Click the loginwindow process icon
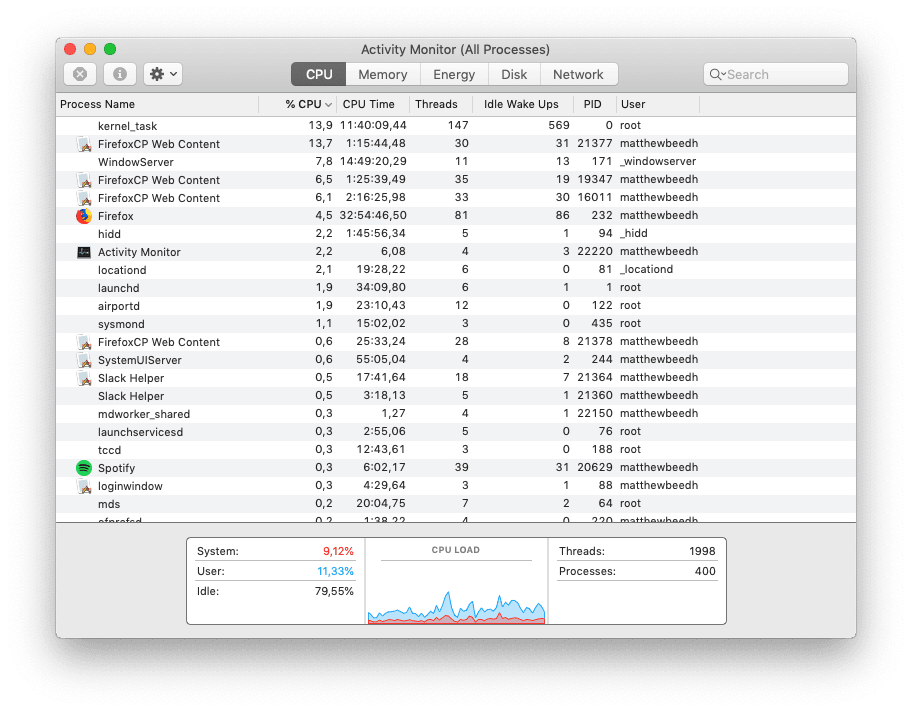This screenshot has width=912, height=712. pos(84,486)
